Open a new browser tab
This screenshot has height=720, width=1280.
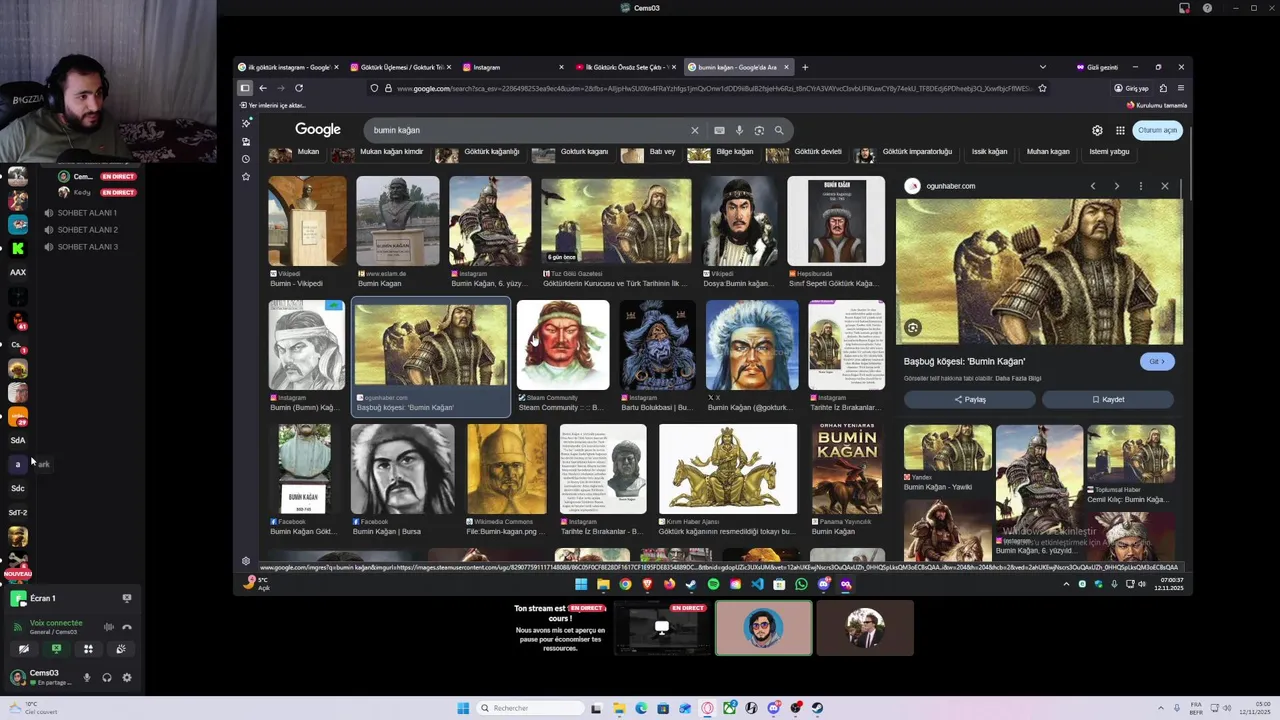coord(805,67)
